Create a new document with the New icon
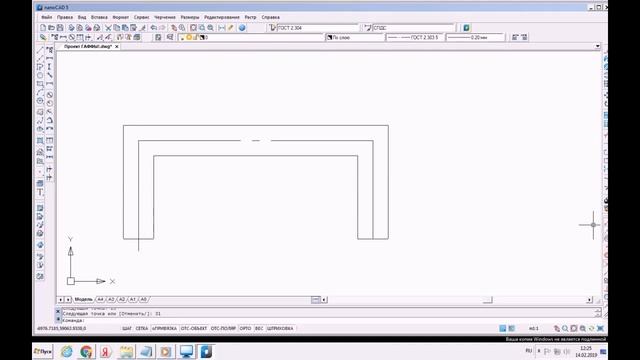Viewport: 640px width, 360px height. tap(43, 28)
